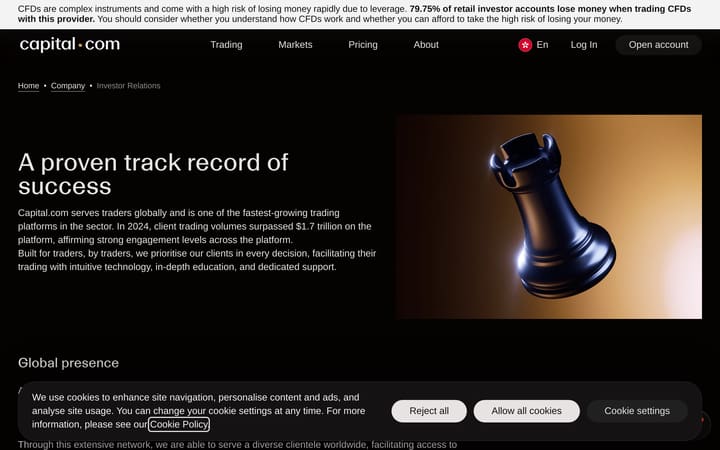
Task: Go to Home breadcrumb link
Action: tap(28, 86)
